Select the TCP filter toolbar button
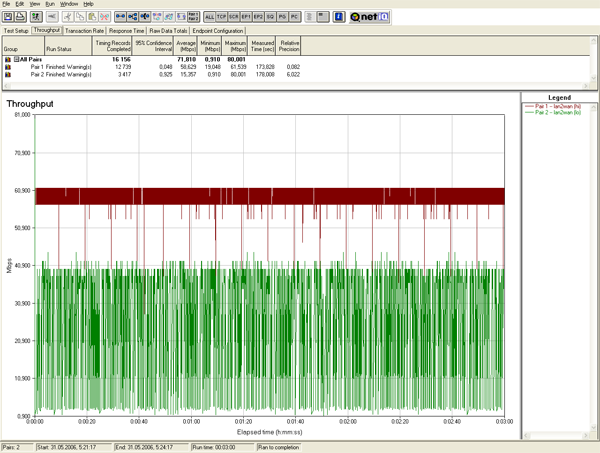The image size is (600, 453). [x=223, y=17]
